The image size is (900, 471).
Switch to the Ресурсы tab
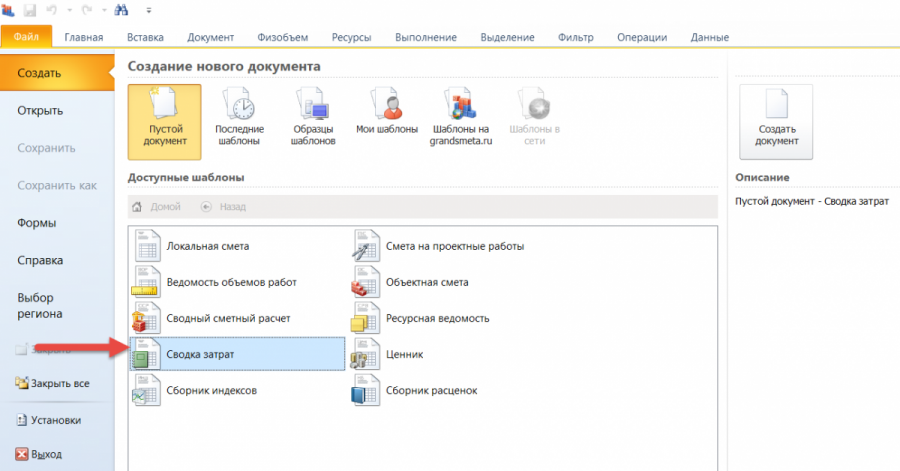351,37
